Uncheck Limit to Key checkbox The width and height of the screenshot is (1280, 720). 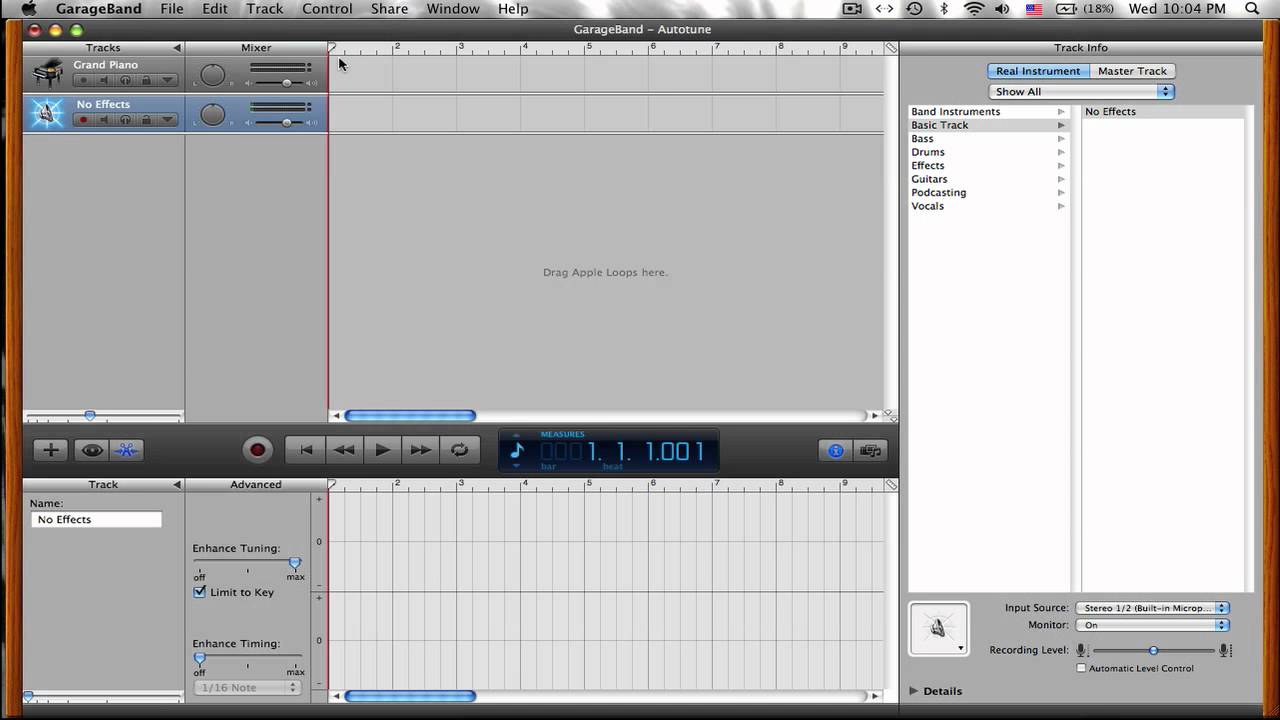[x=200, y=592]
